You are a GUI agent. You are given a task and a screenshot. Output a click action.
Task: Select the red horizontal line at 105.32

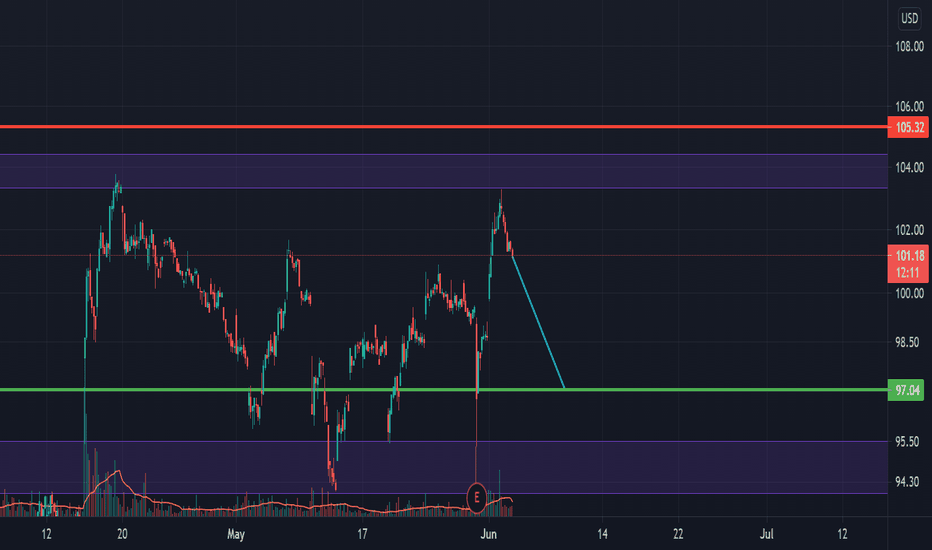click(x=443, y=127)
